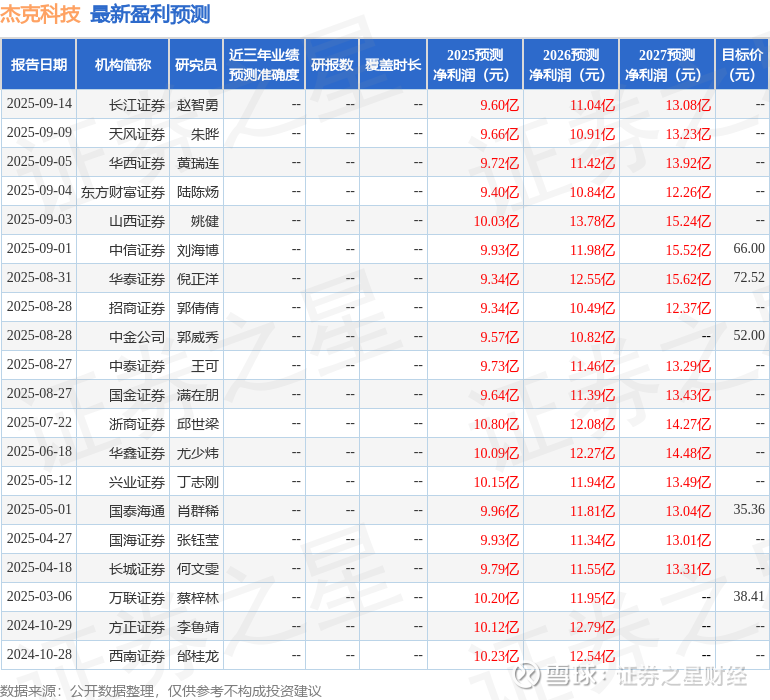The width and height of the screenshot is (770, 700).
Task: Click the target price 35.36
Action: (x=749, y=509)
